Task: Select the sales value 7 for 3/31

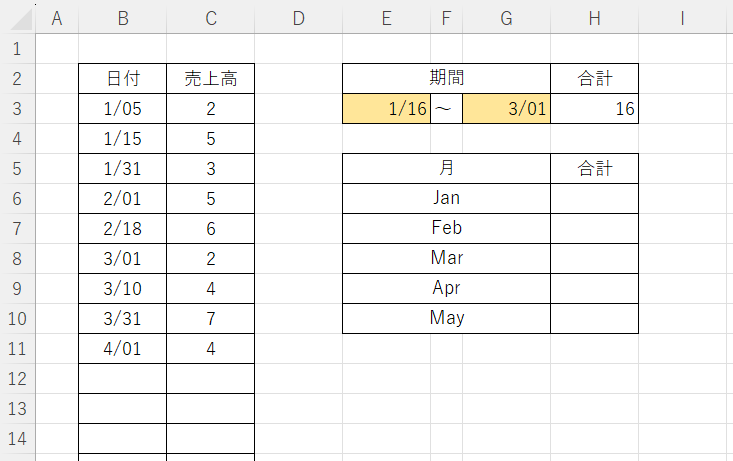Action: pos(210,319)
